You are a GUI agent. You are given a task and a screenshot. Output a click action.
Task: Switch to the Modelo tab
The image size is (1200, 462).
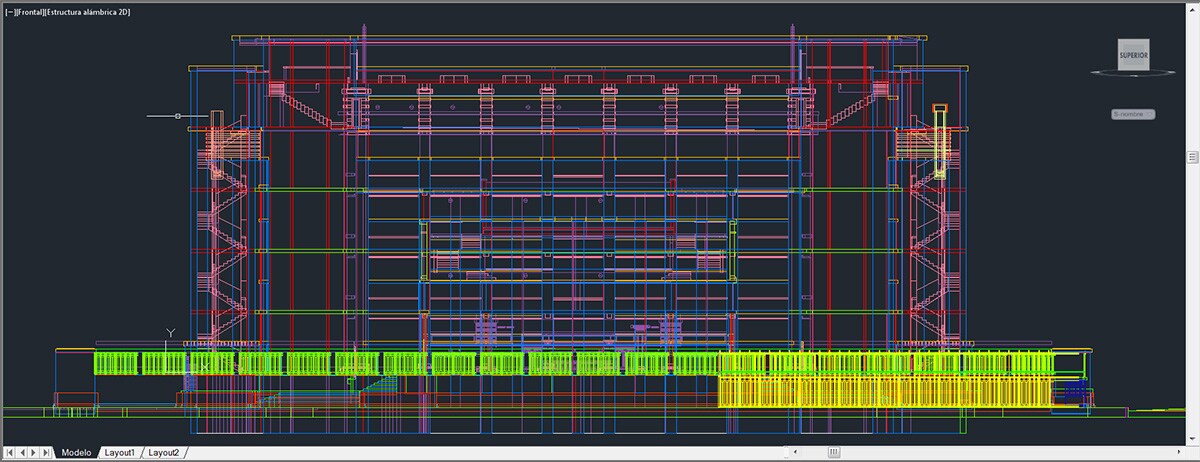click(x=76, y=453)
